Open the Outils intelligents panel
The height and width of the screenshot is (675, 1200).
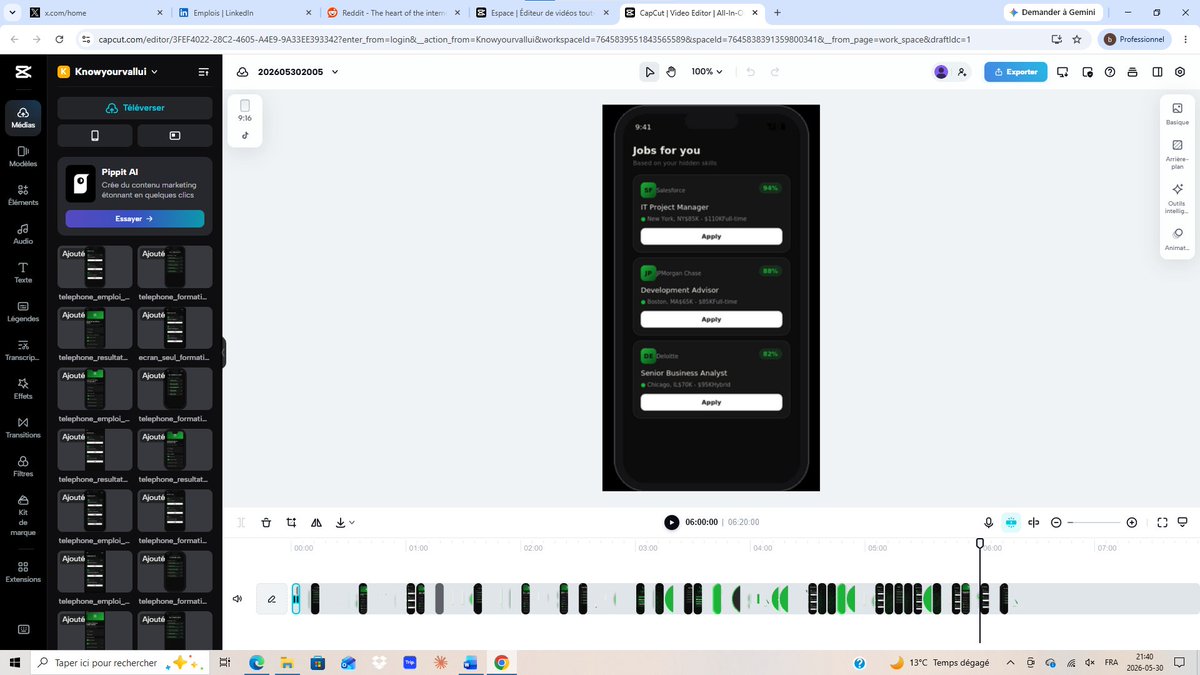click(1177, 198)
